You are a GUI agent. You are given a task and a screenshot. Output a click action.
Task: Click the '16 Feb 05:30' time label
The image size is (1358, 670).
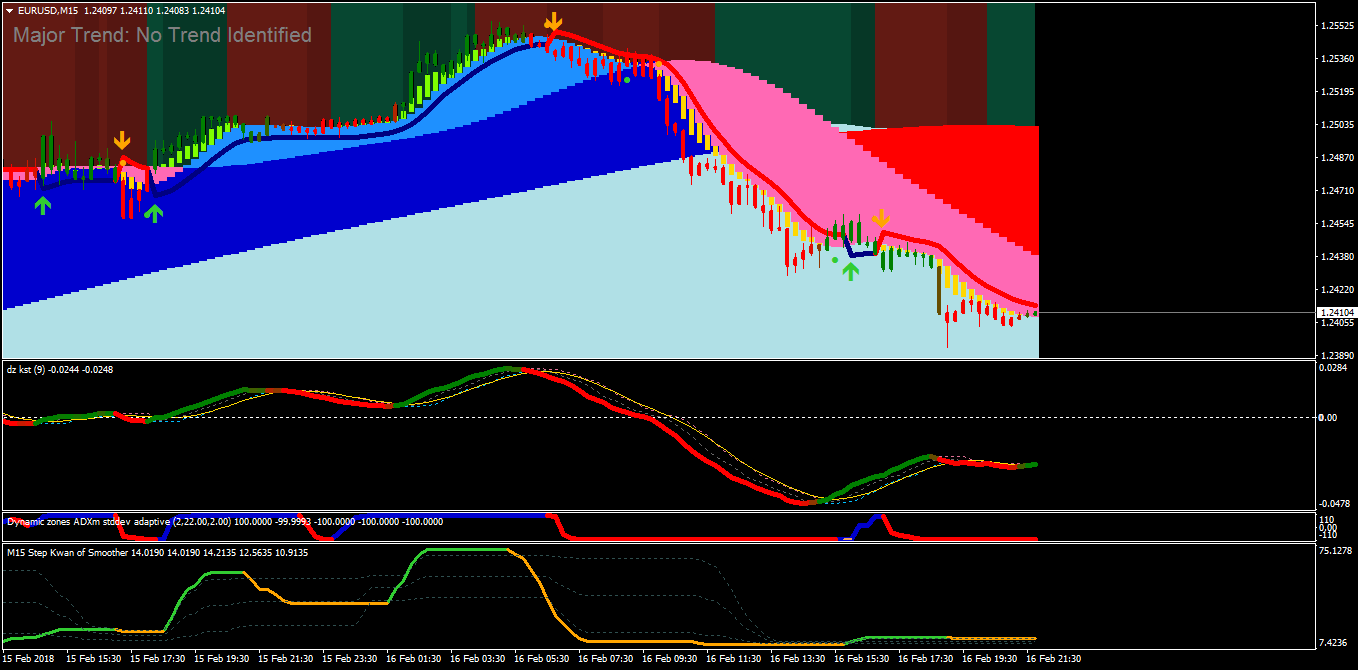(542, 660)
